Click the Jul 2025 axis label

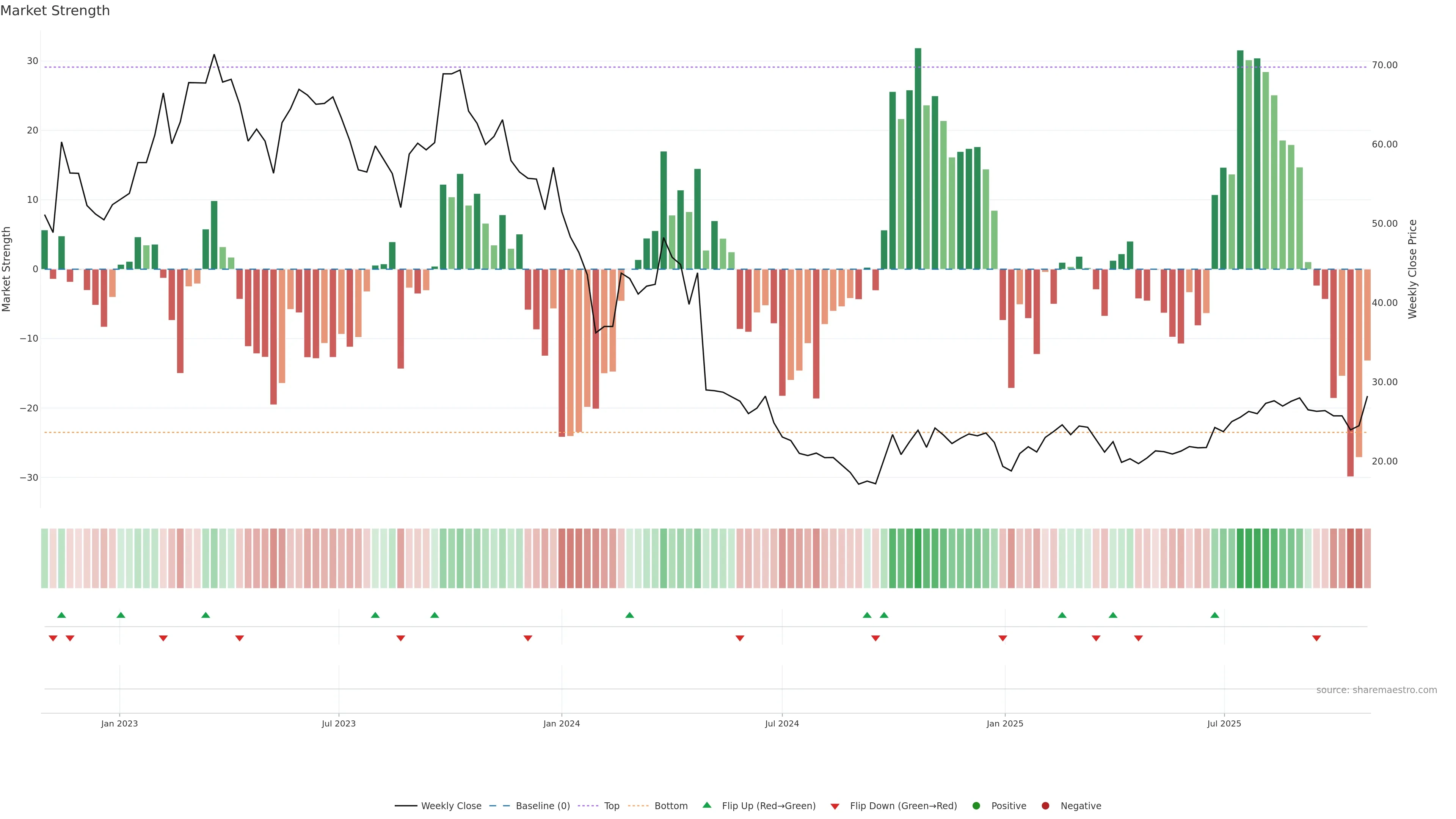(1224, 723)
